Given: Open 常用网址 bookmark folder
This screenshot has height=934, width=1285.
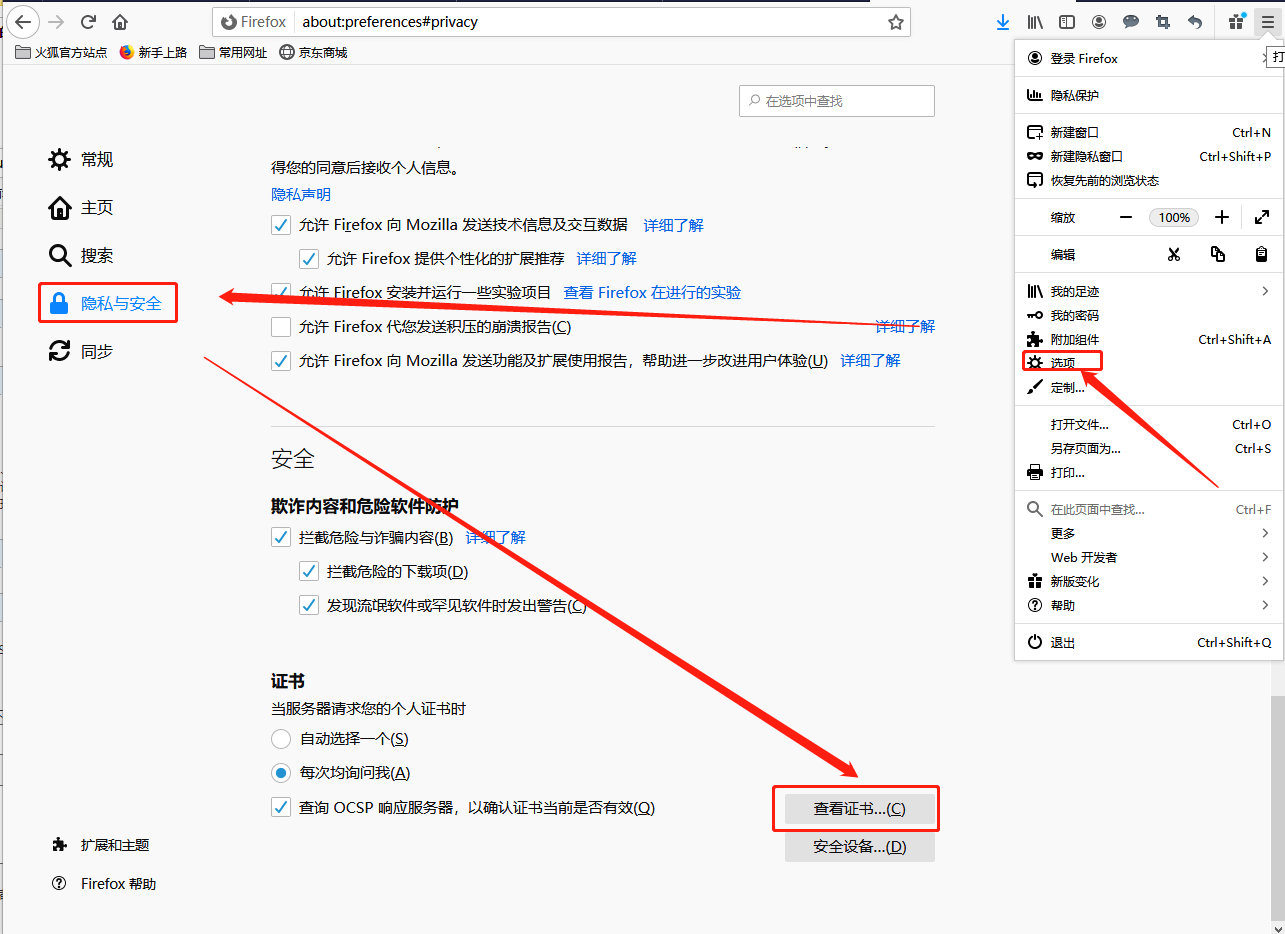Looking at the screenshot, I should pos(233,52).
